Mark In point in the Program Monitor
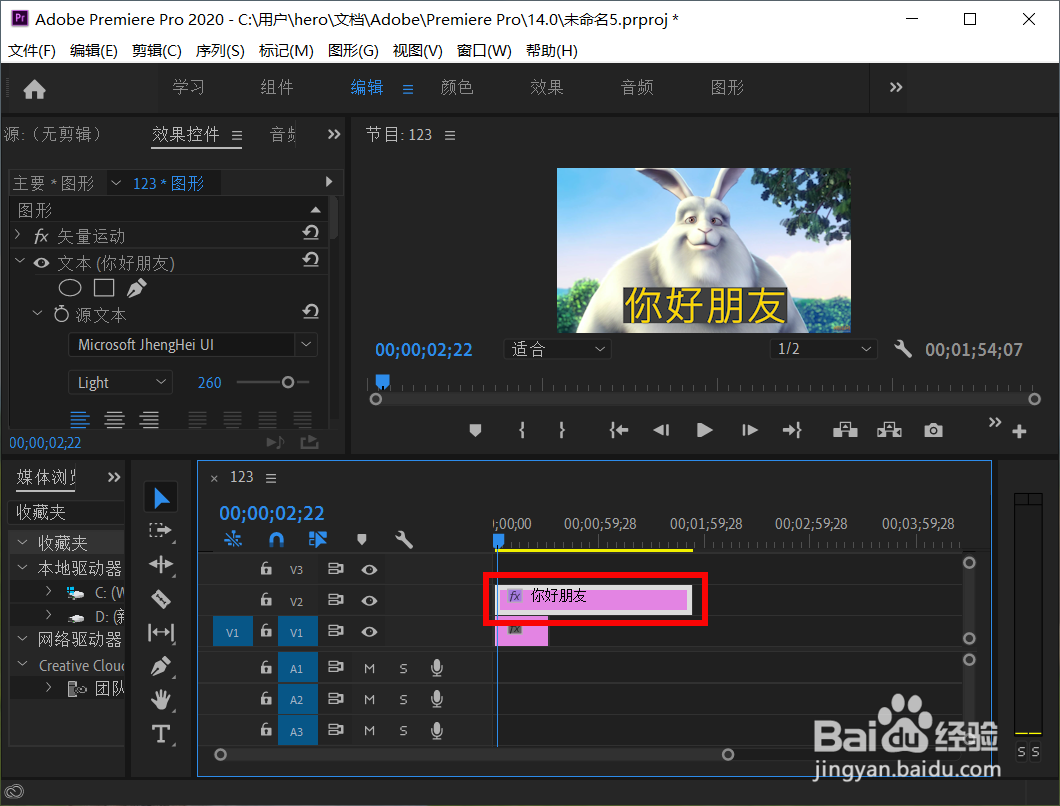 tap(522, 430)
